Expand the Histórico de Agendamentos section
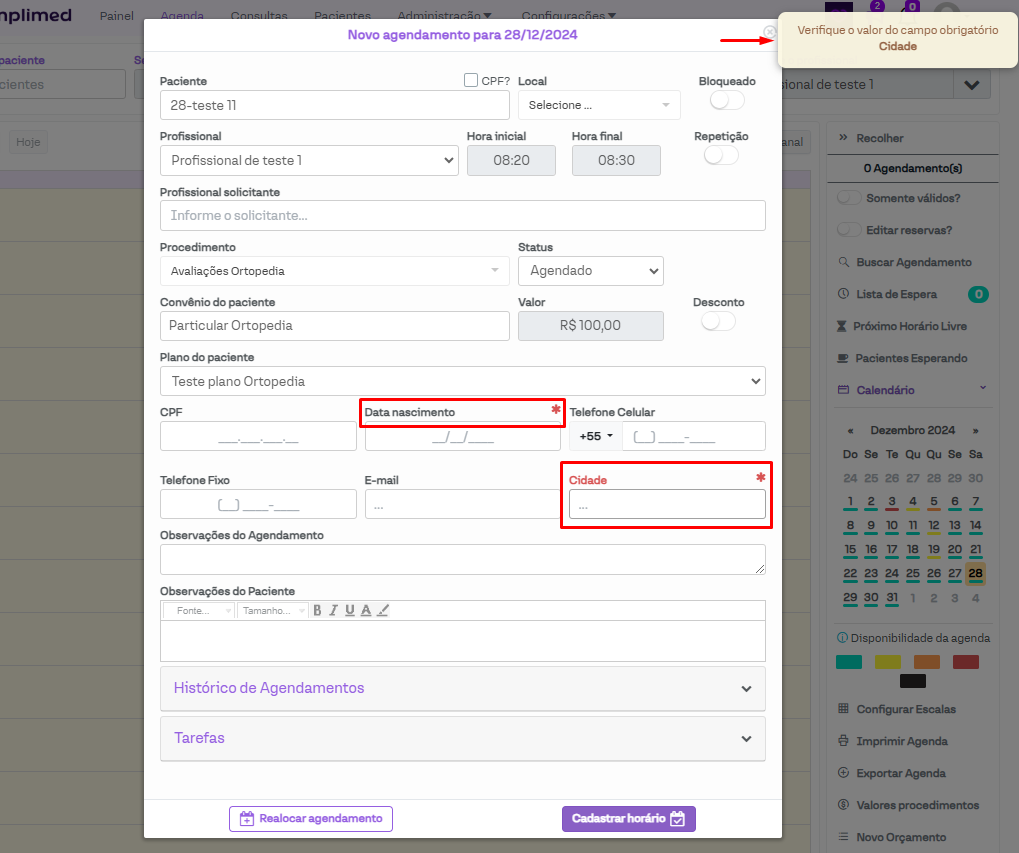Image resolution: width=1019 pixels, height=853 pixels. click(x=463, y=688)
